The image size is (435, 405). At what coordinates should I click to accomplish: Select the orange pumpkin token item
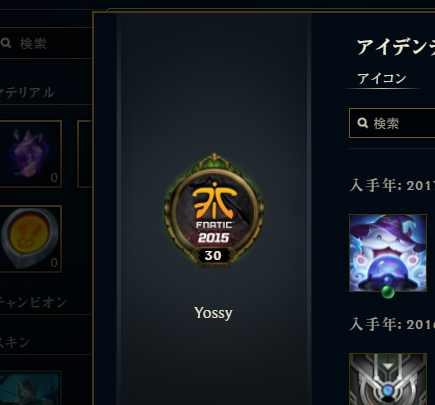tap(29, 239)
